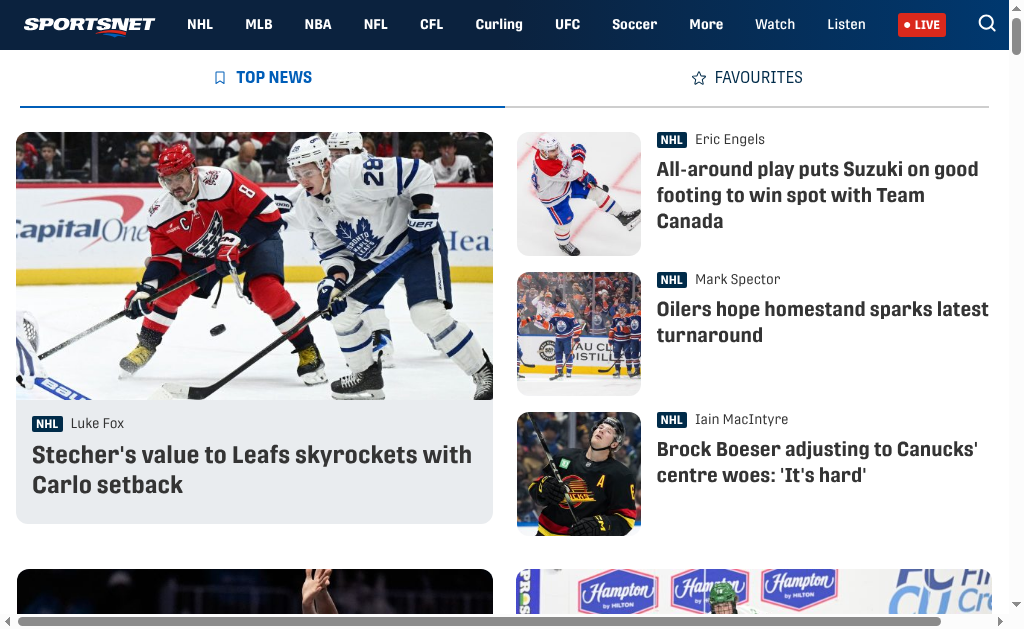Click NHL tag beside Iain MacIntyre

click(671, 420)
